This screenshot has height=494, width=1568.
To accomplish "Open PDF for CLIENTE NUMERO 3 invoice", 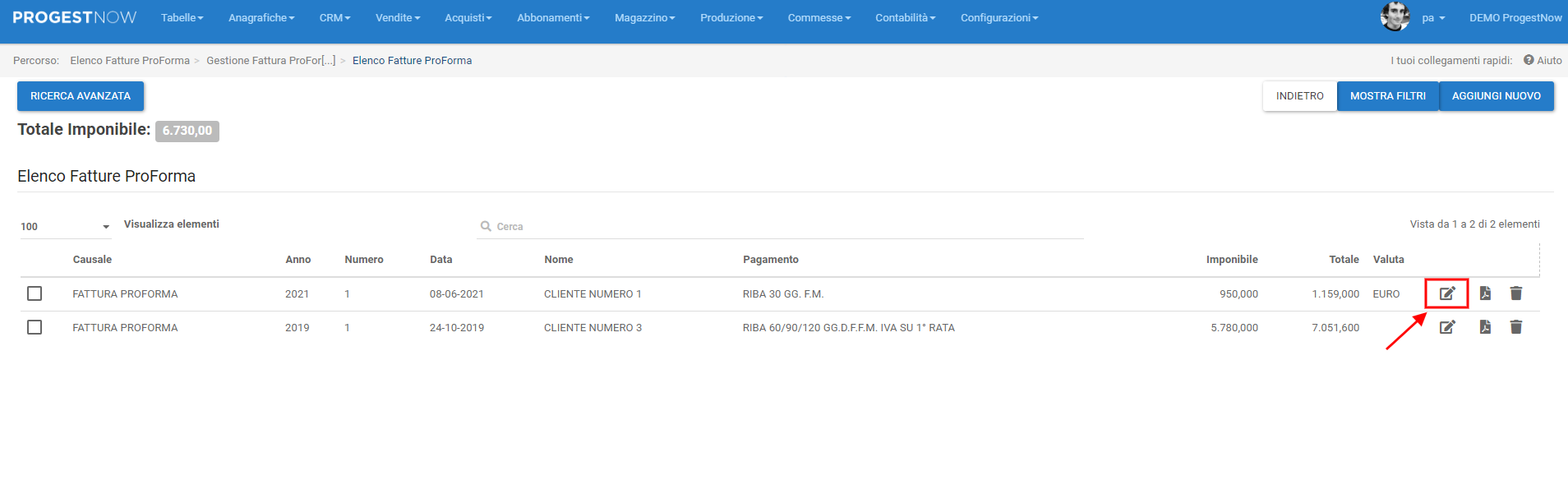I will (x=1485, y=327).
